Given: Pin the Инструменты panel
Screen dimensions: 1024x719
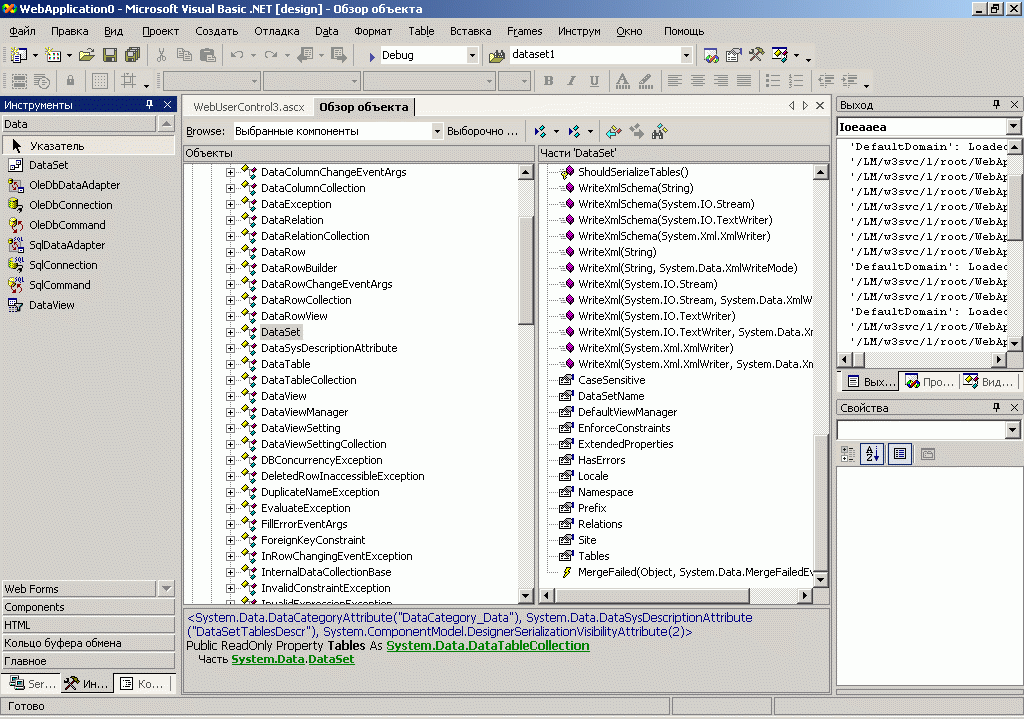Looking at the screenshot, I should 149,104.
